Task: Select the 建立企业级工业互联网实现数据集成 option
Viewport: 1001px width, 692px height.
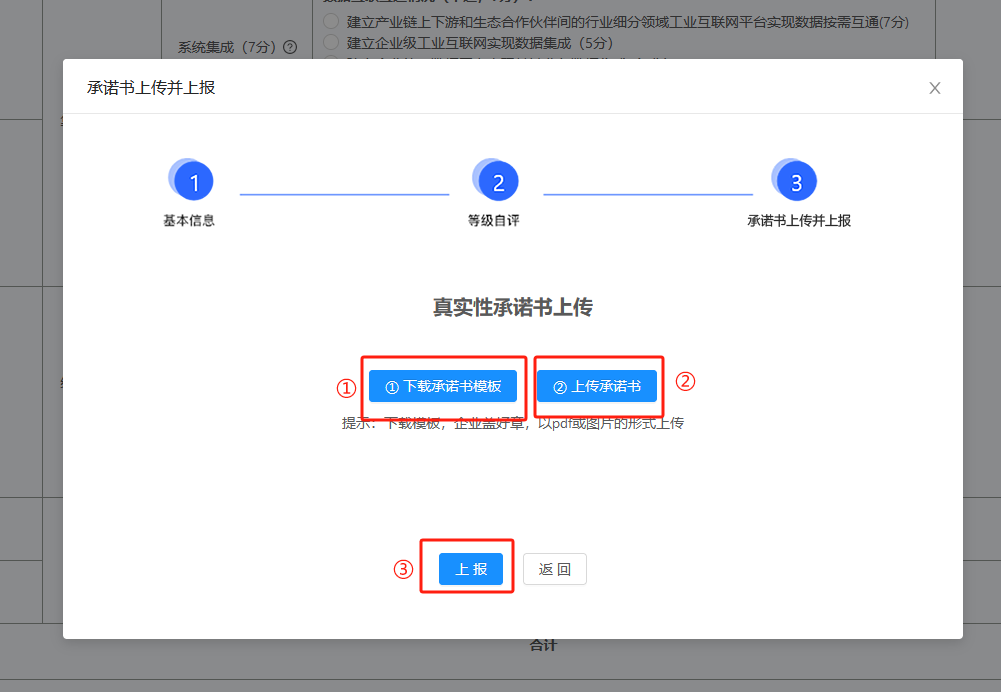Action: [331, 41]
